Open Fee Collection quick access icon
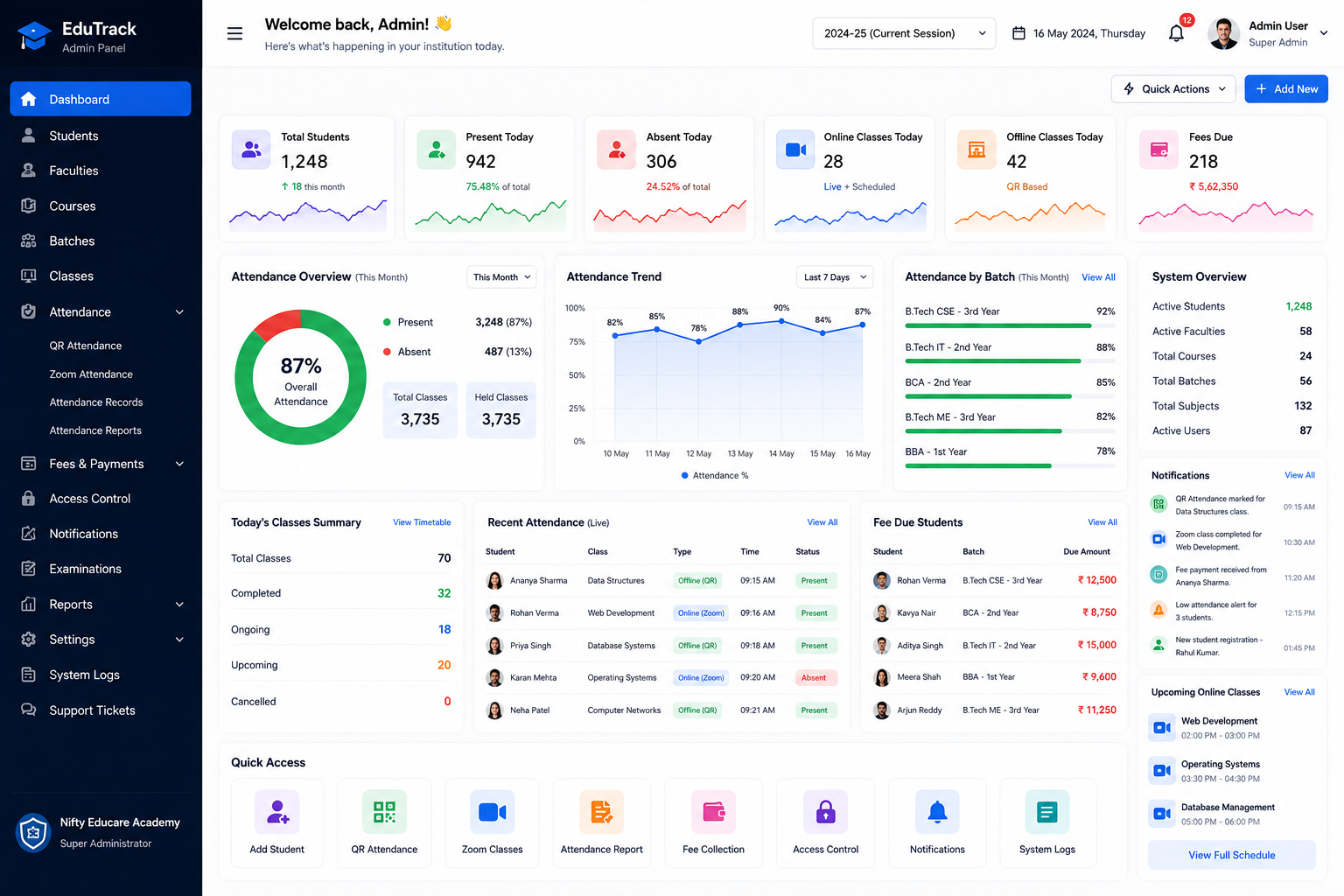 pyautogui.click(x=714, y=812)
